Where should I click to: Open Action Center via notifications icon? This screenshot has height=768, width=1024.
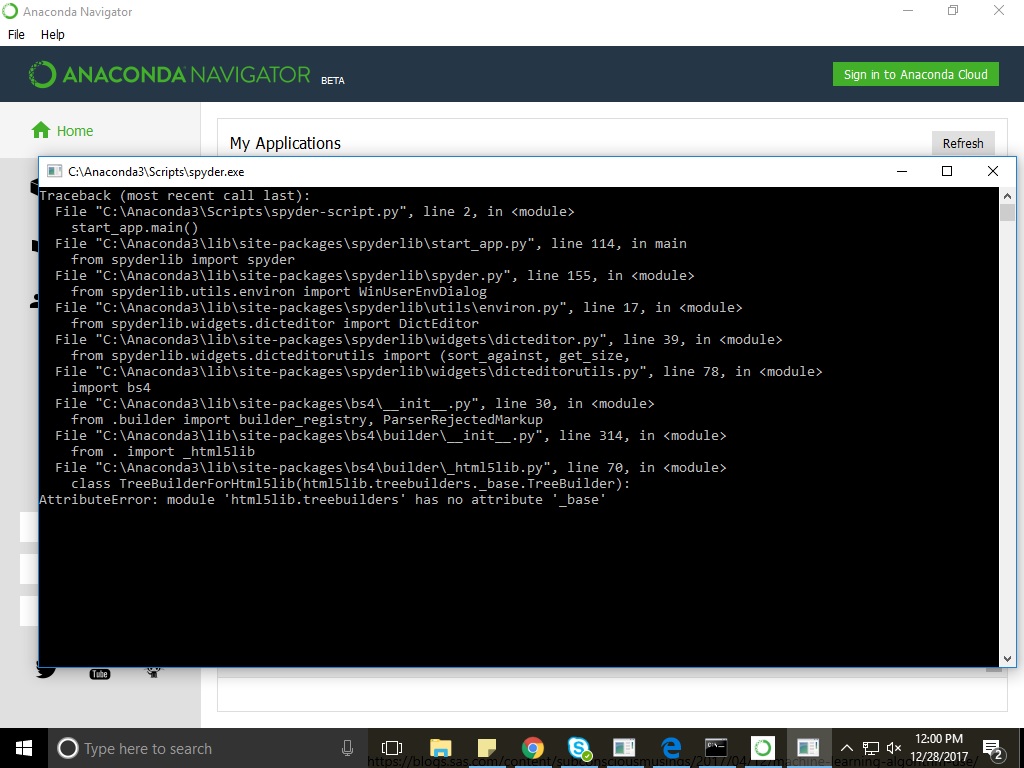pos(993,747)
